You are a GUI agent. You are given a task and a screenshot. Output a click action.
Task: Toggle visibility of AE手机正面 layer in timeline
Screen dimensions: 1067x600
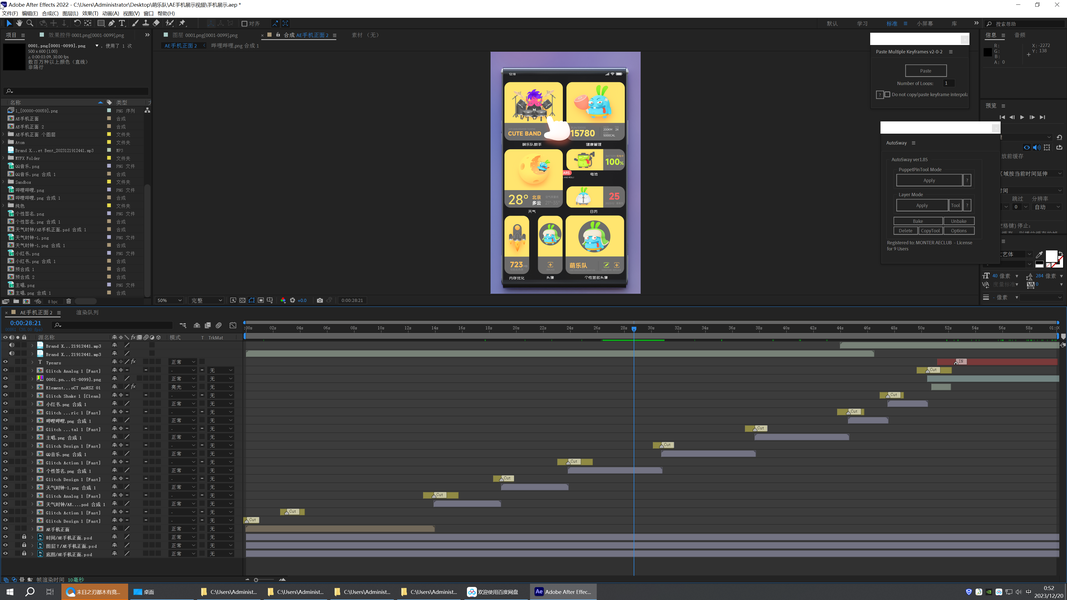click(x=5, y=529)
